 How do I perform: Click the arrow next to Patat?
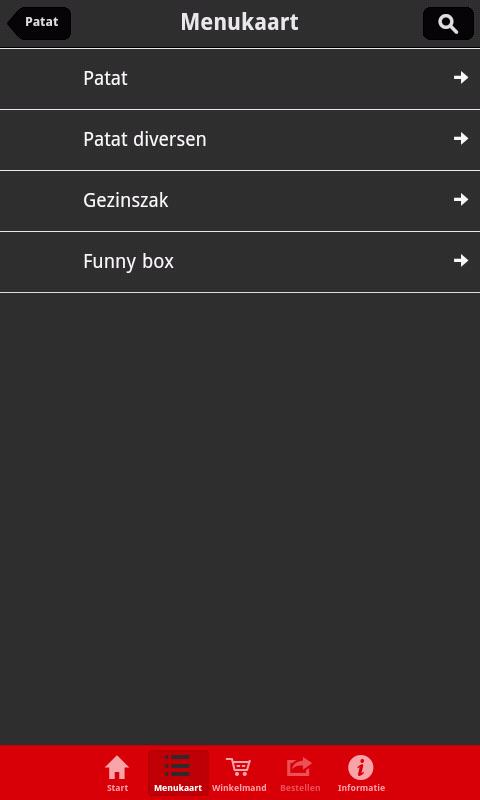[x=461, y=78]
